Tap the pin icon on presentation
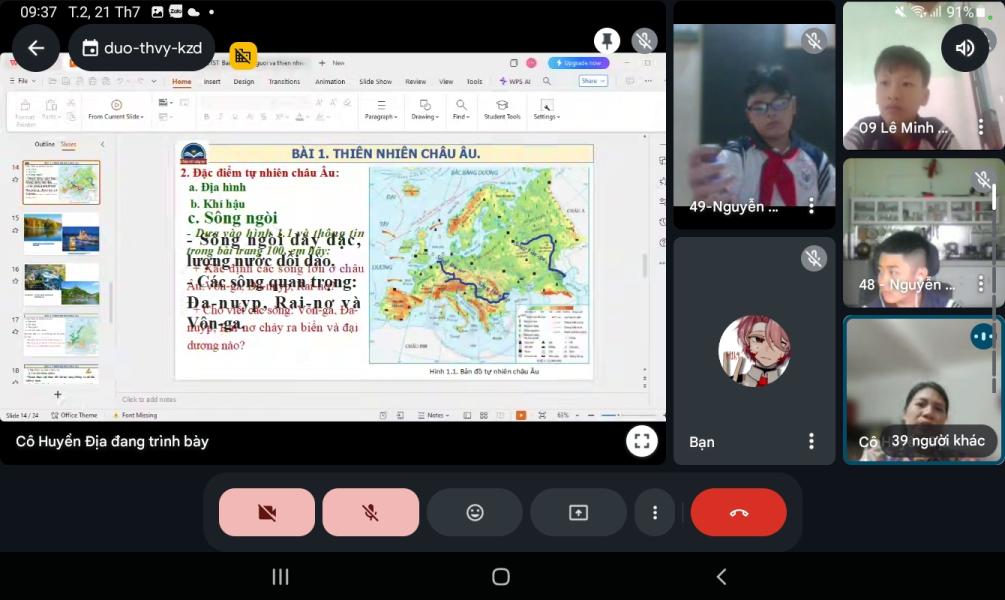Screen dimensions: 1005x600 pyautogui.click(x=606, y=41)
